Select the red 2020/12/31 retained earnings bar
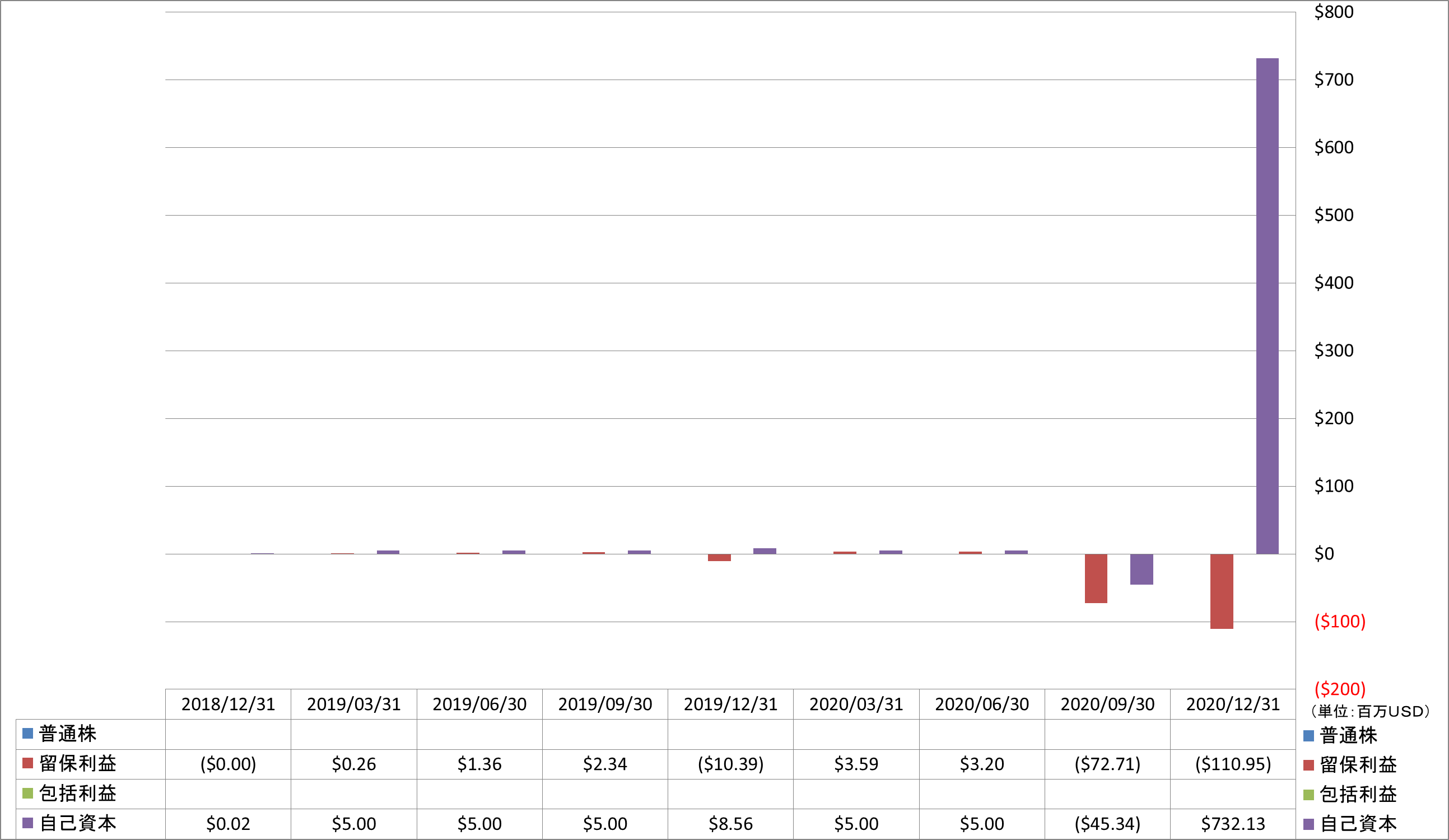 pos(1222,591)
